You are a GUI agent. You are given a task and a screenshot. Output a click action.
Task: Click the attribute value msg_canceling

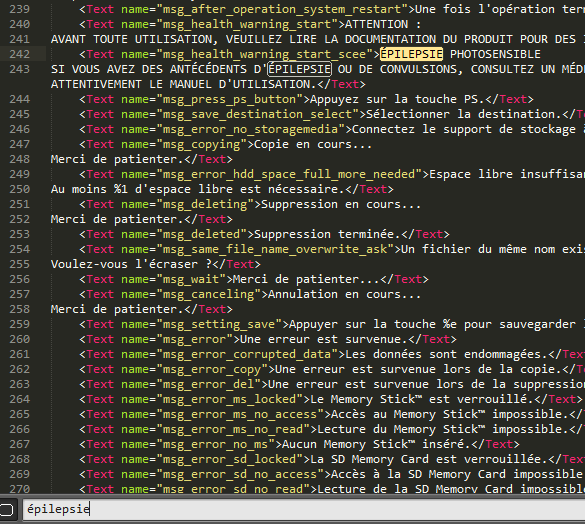209,294
